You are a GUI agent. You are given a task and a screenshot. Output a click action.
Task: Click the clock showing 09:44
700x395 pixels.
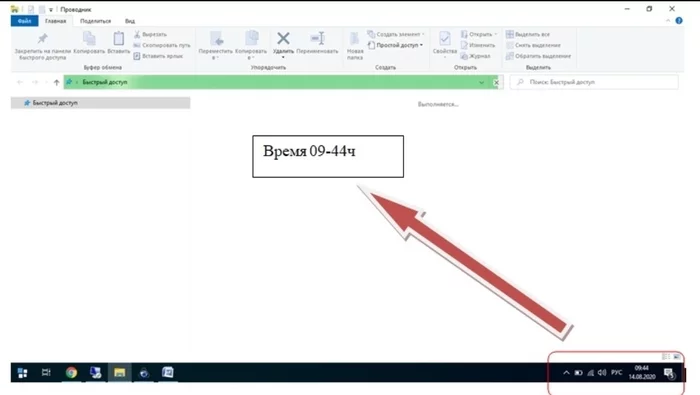[x=642, y=368]
